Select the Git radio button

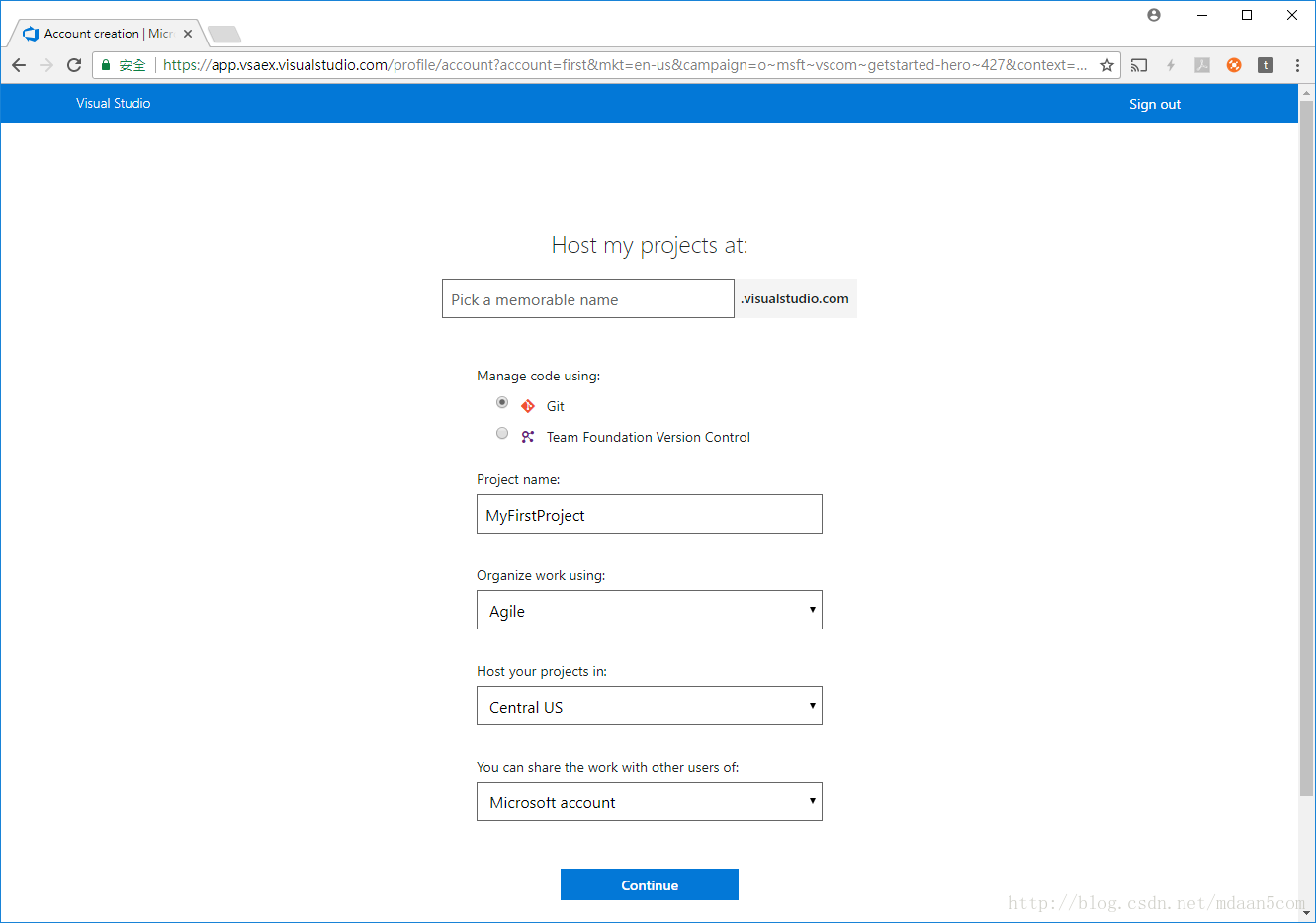[502, 403]
